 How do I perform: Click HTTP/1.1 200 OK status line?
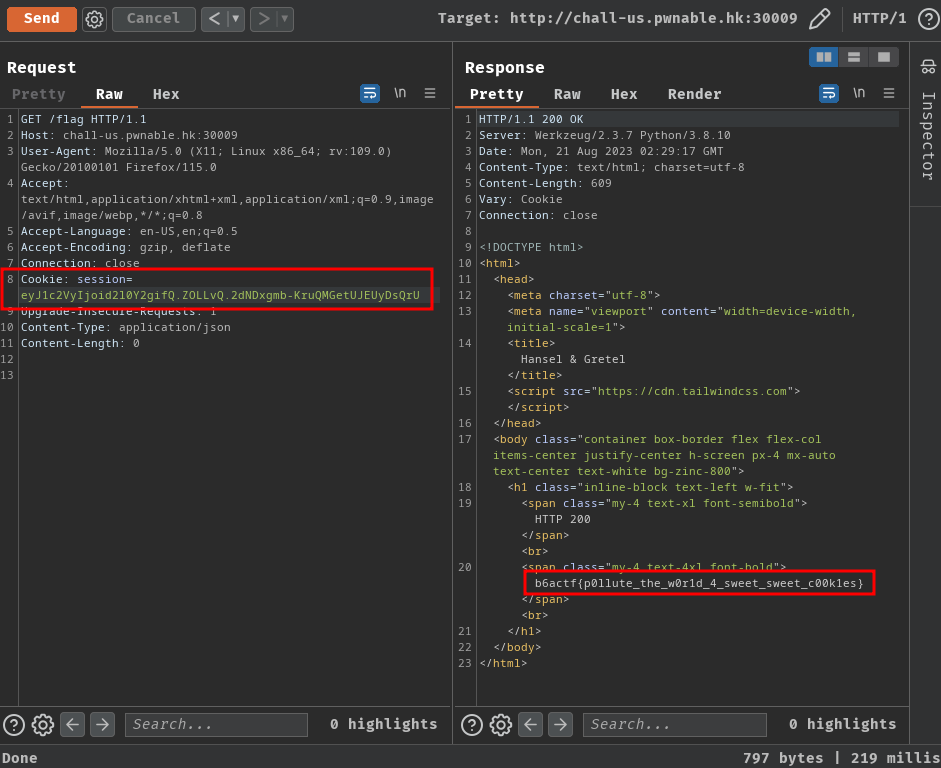click(531, 119)
